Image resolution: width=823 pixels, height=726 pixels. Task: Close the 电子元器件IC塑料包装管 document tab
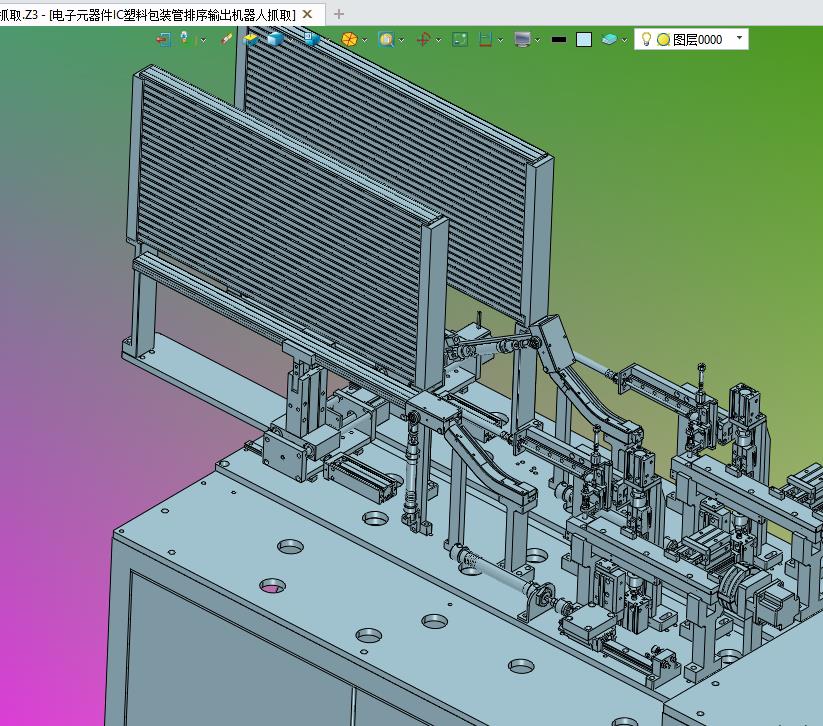(308, 14)
